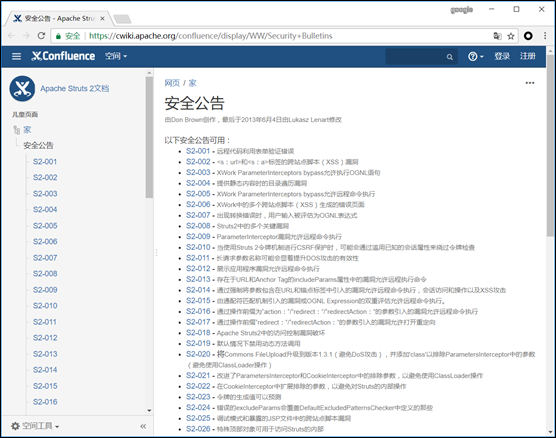556x438 pixels.
Task: Click 注册 to sign up
Action: click(527, 56)
